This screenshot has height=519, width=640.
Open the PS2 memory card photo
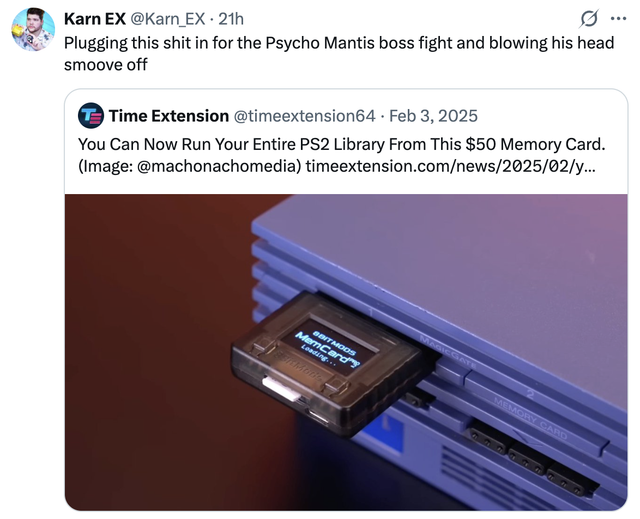click(346, 352)
